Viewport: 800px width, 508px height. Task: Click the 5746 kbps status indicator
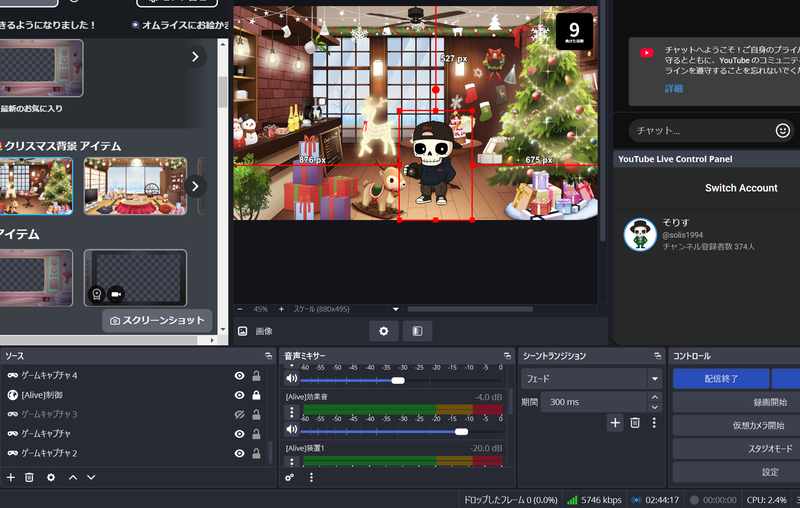[595, 500]
